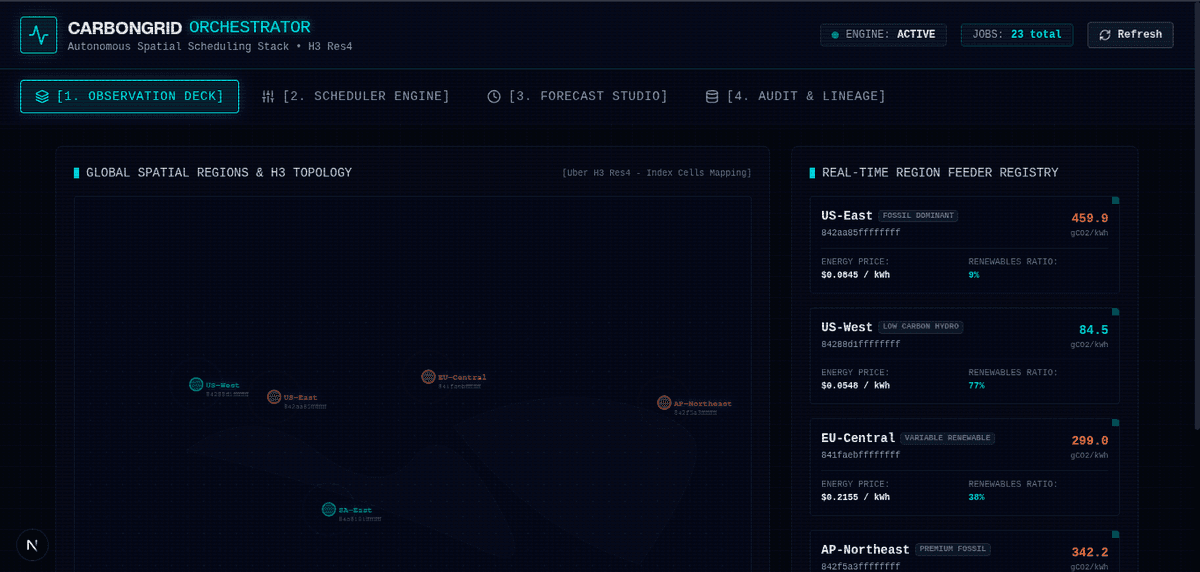1200x572 pixels.
Task: Click the Jobs 23 total badge
Action: (x=1017, y=35)
